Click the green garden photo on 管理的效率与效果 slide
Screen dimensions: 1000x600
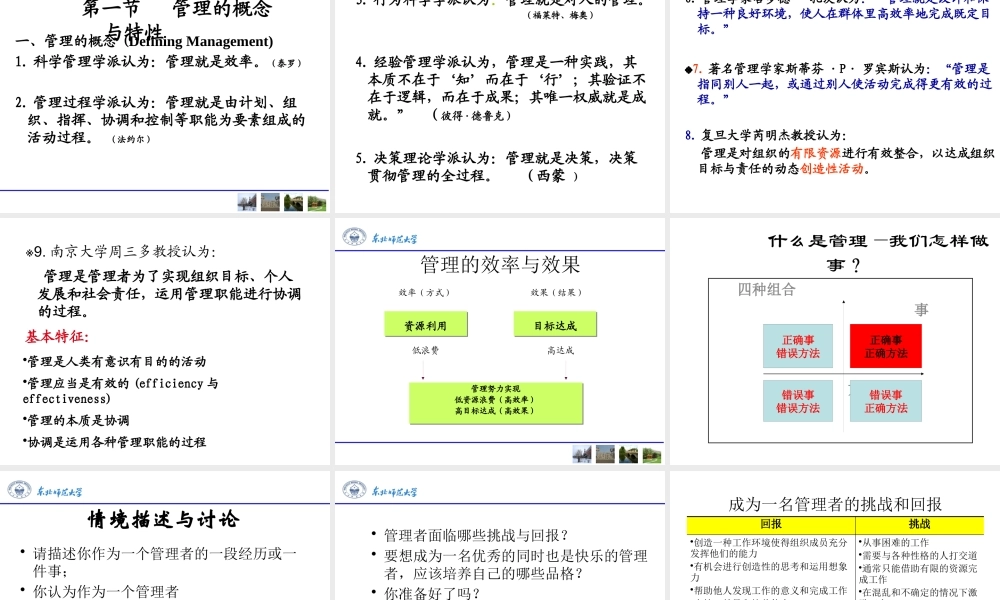click(652, 454)
